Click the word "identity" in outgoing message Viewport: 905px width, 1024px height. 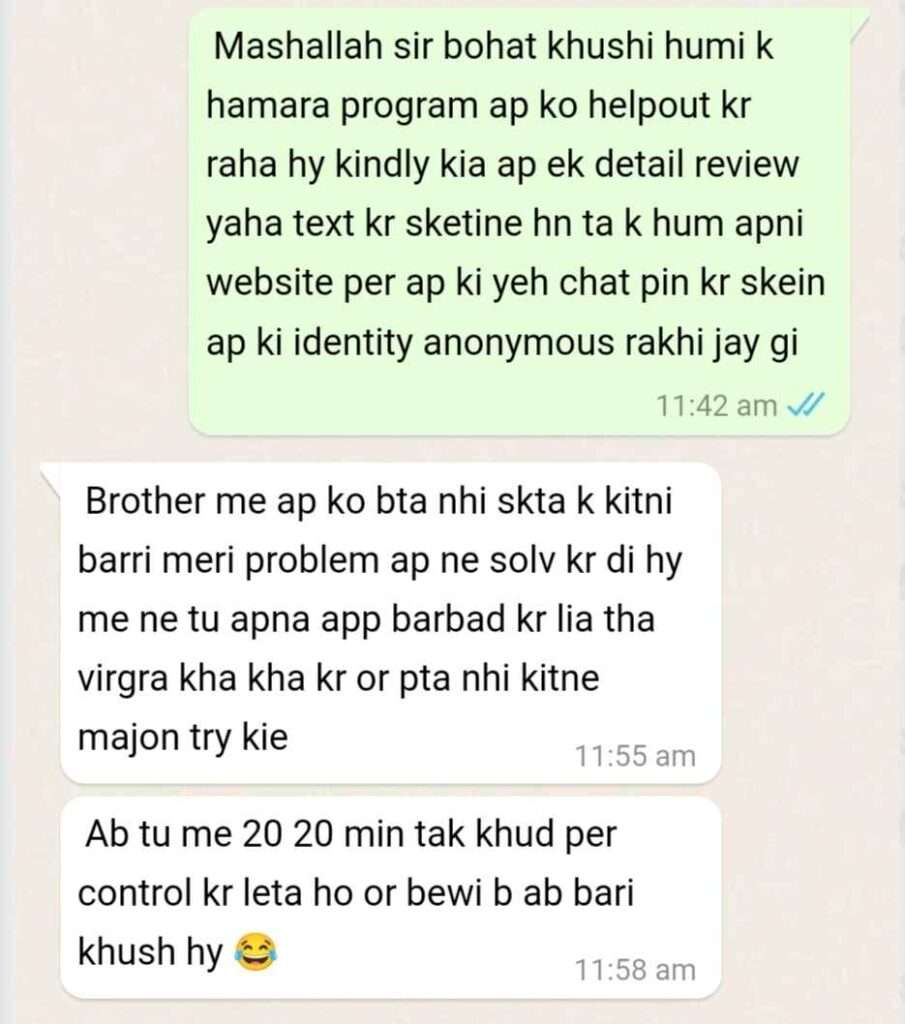tap(353, 344)
